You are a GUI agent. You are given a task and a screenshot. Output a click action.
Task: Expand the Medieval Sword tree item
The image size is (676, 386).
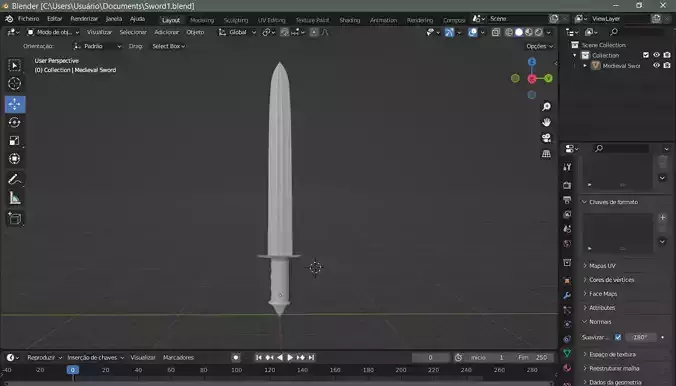click(585, 66)
